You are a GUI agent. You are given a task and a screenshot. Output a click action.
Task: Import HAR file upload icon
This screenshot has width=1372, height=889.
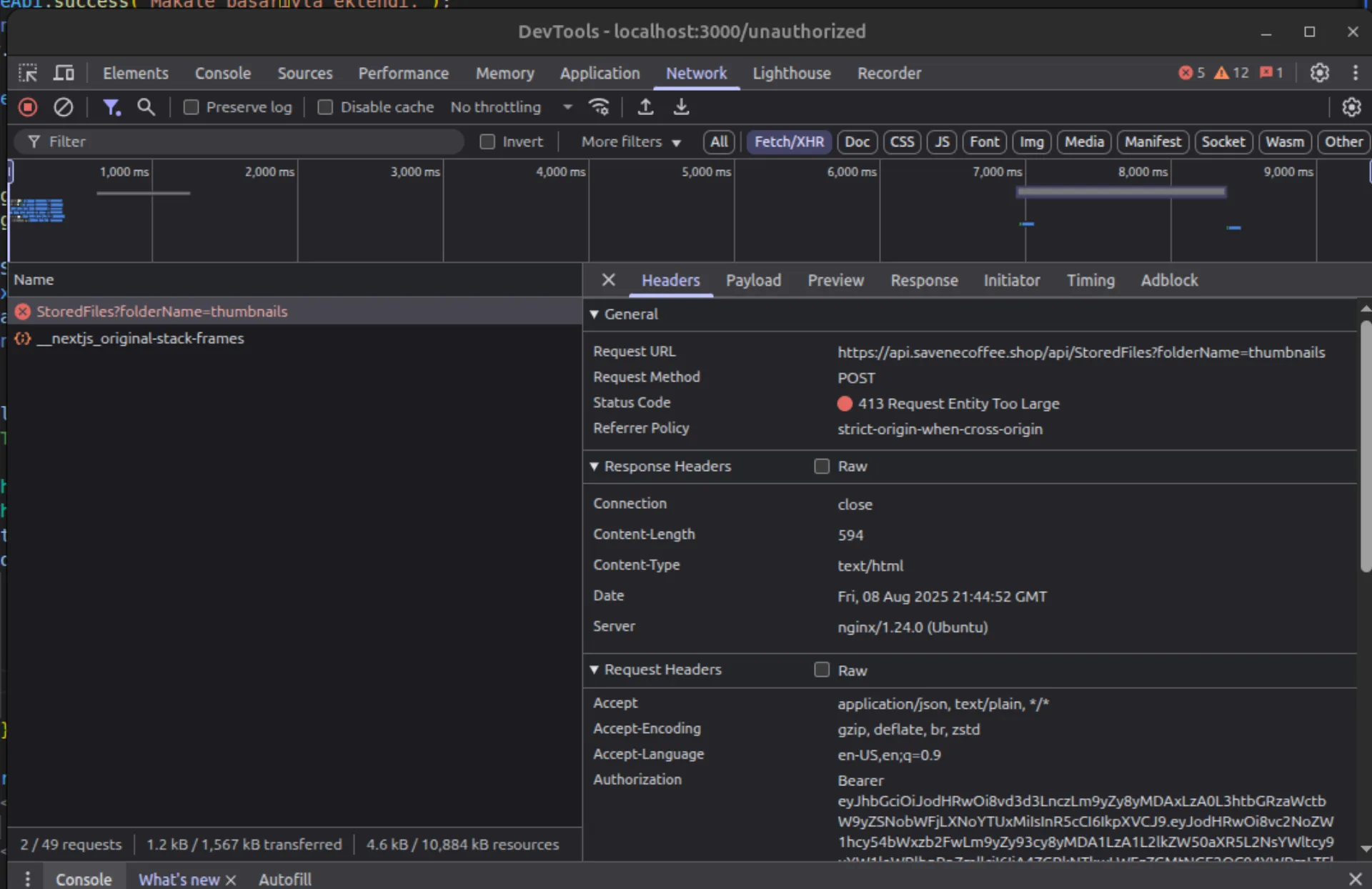(645, 107)
